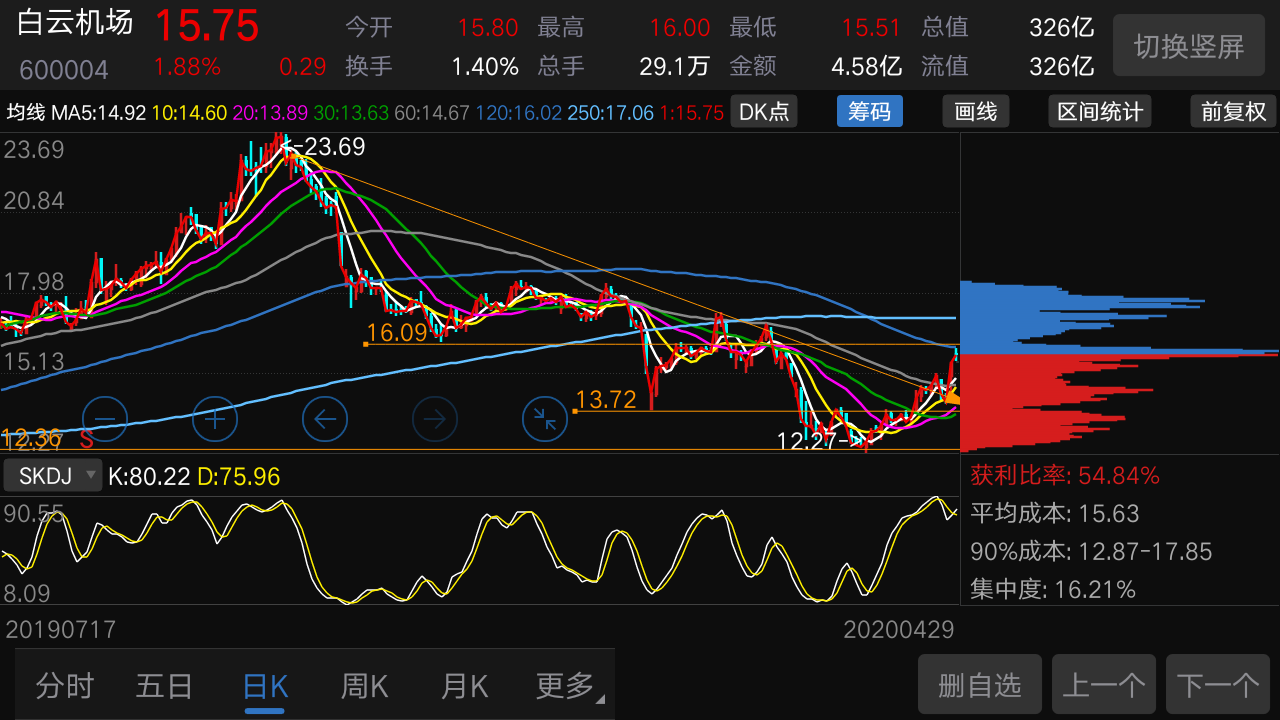Click the 下一个 next stock button

[x=1218, y=685]
